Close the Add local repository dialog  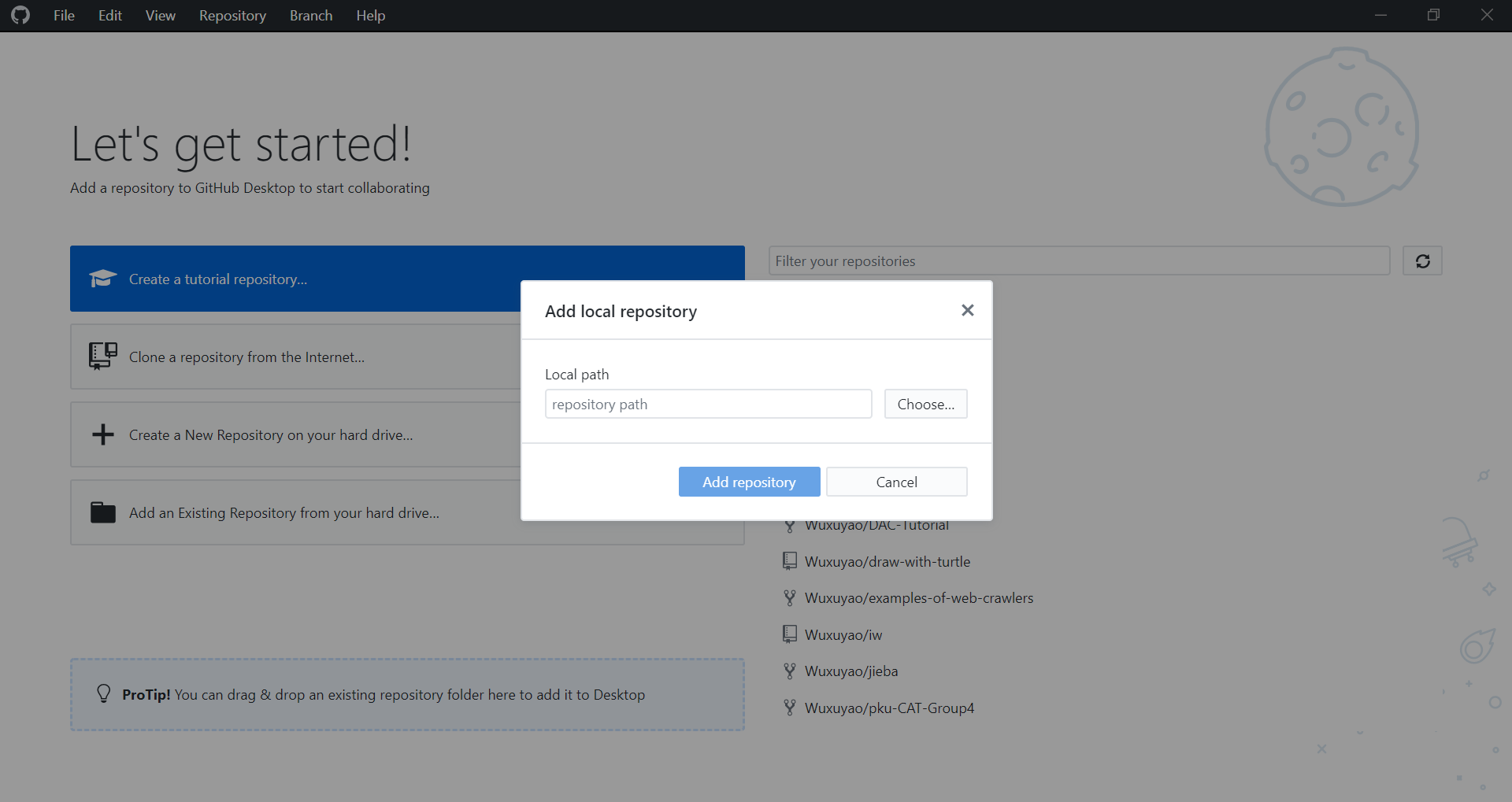[x=967, y=310]
